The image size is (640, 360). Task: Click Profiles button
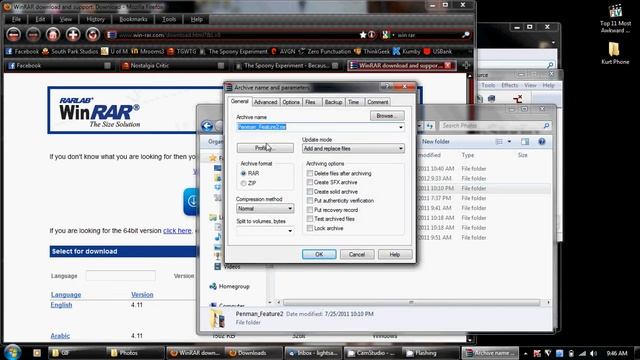[265, 148]
